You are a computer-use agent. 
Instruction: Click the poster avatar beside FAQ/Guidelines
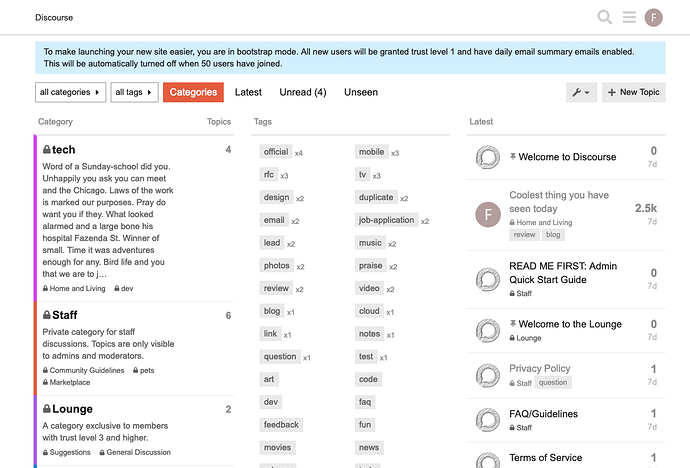[x=488, y=420]
